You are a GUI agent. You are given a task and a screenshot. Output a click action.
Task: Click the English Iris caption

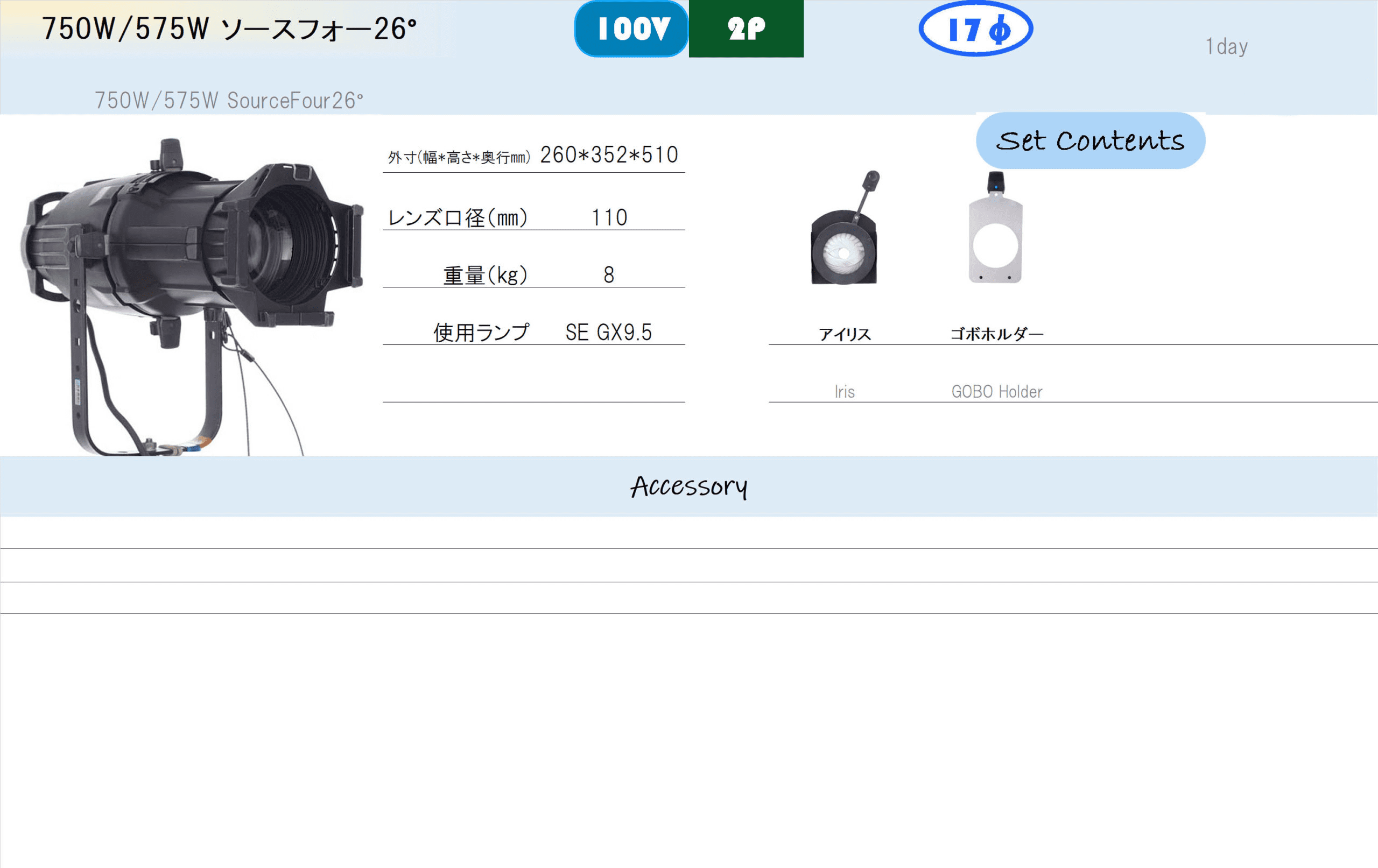845,392
